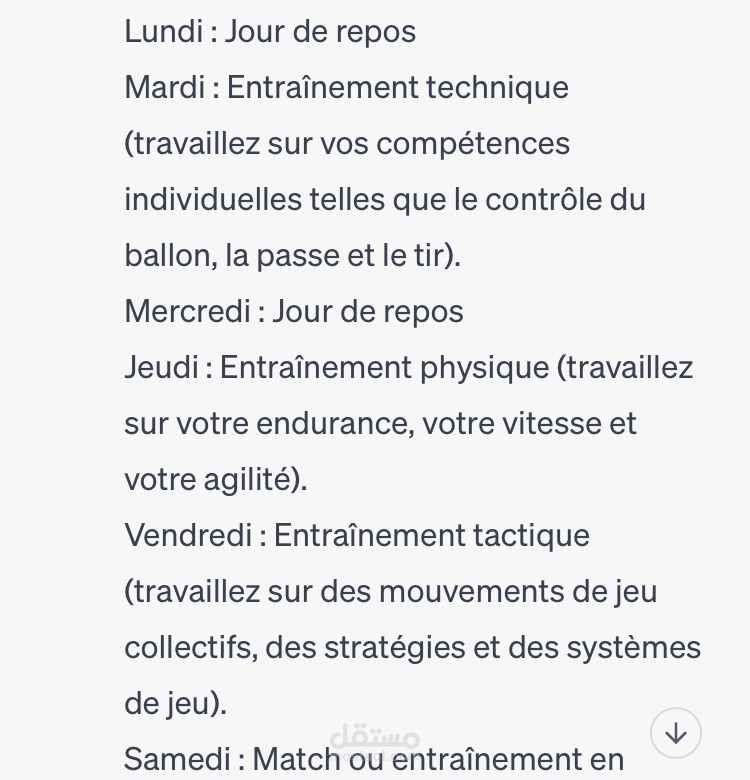Click the Mostaql watermark logo
This screenshot has width=750, height=780.
coord(375,739)
